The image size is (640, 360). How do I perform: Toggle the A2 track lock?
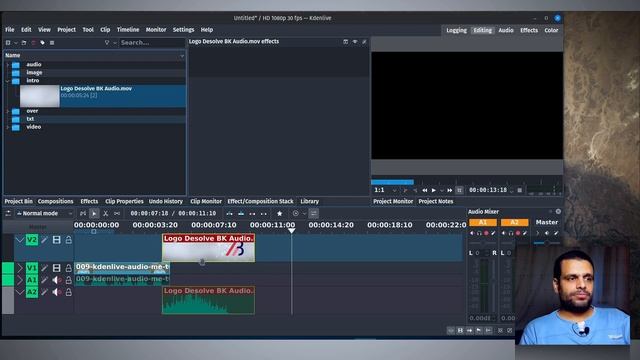(x=69, y=292)
